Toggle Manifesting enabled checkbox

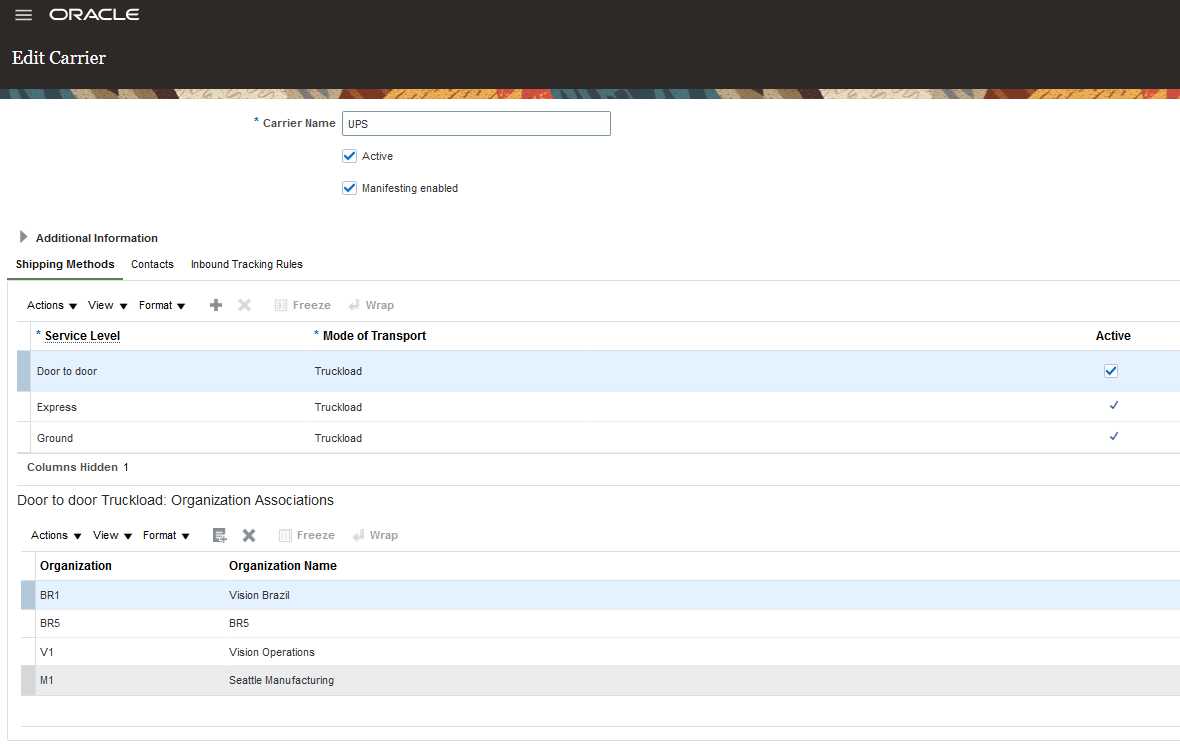[x=349, y=188]
